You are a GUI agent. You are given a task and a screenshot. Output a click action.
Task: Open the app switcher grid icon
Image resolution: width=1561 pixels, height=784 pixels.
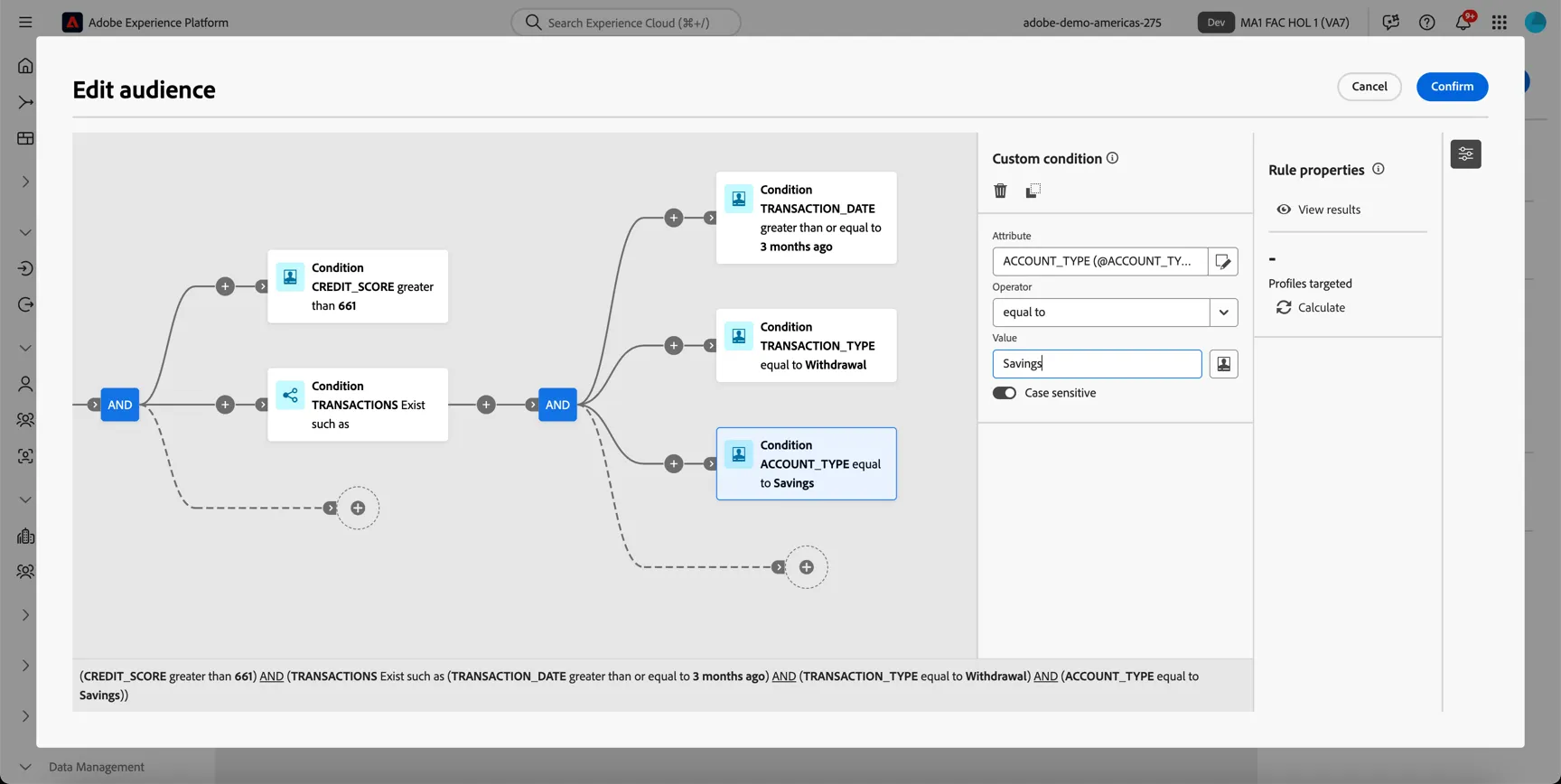(x=1500, y=22)
